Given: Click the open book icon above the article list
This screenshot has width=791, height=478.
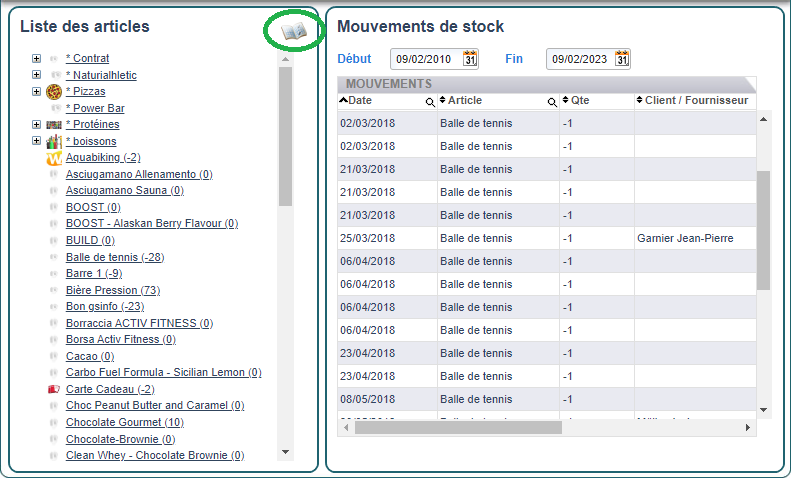Looking at the screenshot, I should tap(293, 32).
